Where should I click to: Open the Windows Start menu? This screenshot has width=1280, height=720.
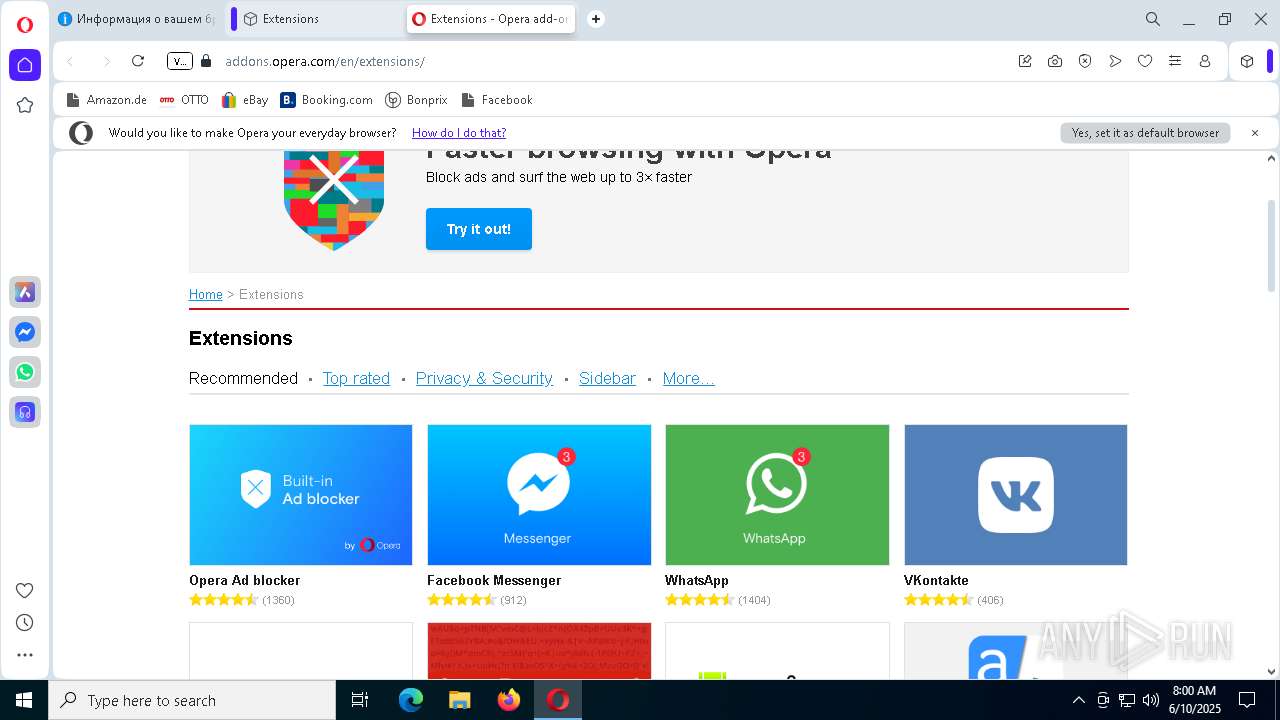point(24,700)
